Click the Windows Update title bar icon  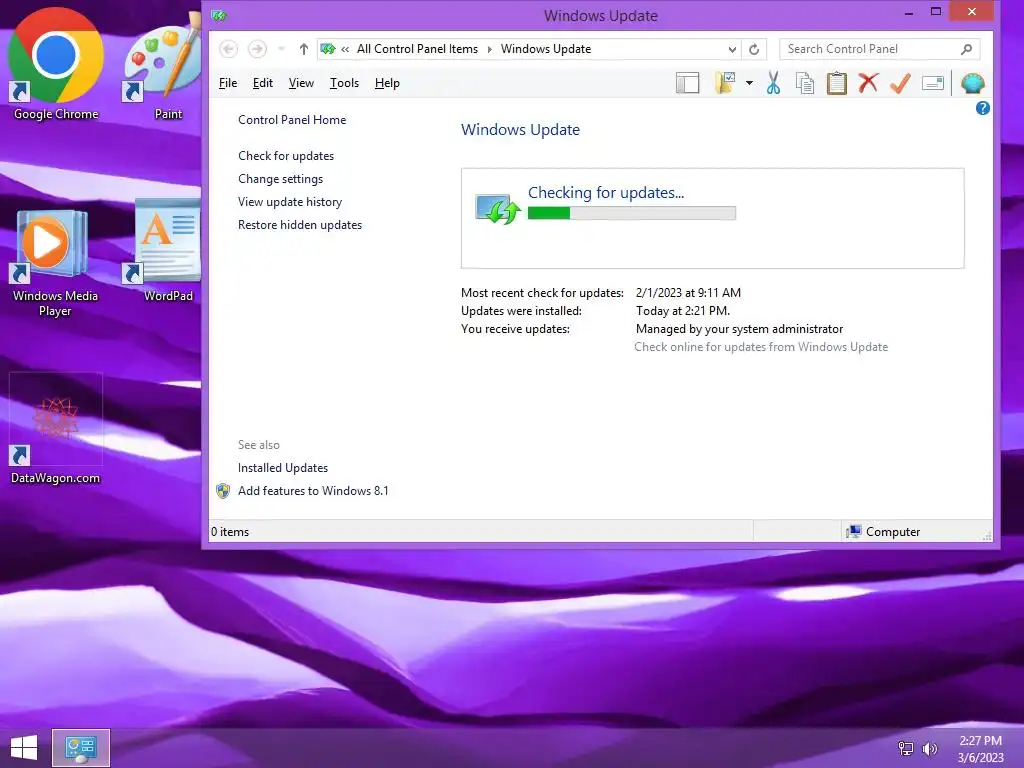pyautogui.click(x=219, y=15)
